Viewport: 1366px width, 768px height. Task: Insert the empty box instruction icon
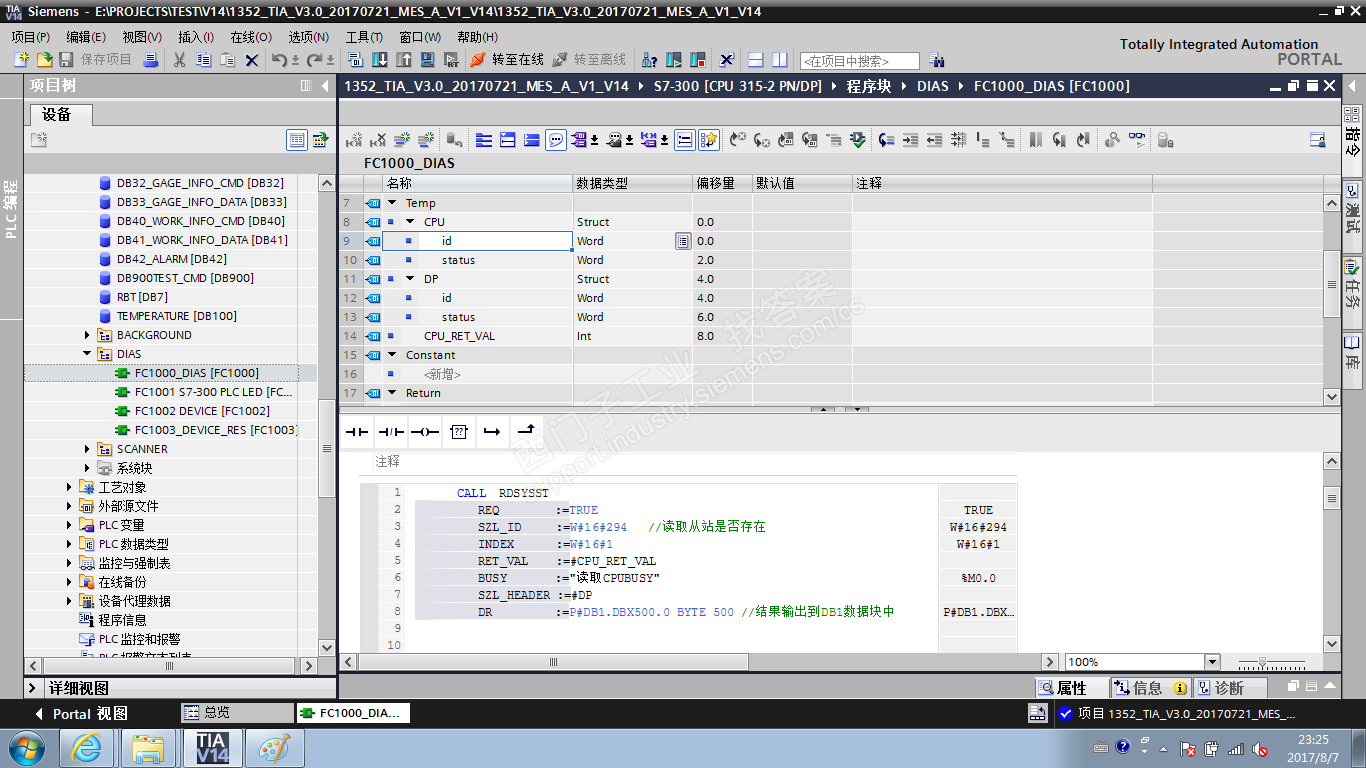tap(458, 432)
